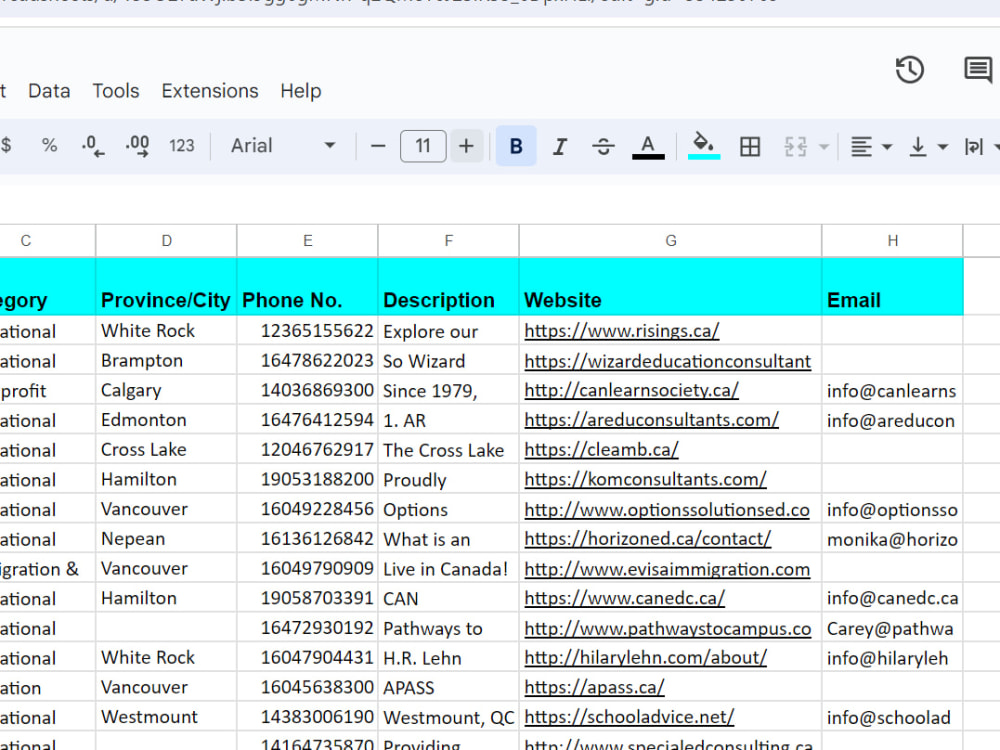Open http://canlearnsociety.ca/ link
This screenshot has width=1000, height=750.
pyautogui.click(x=631, y=390)
